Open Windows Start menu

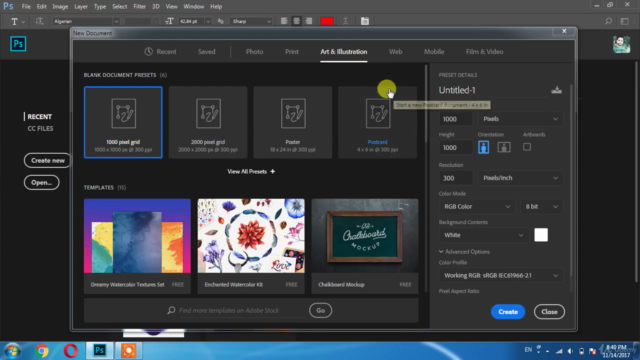coord(12,351)
